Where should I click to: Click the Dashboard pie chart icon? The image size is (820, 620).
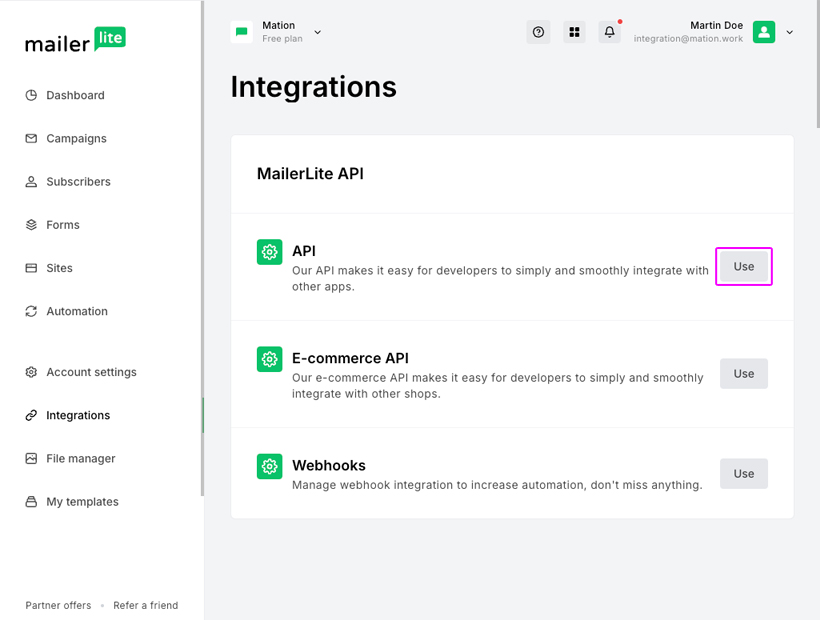point(31,95)
